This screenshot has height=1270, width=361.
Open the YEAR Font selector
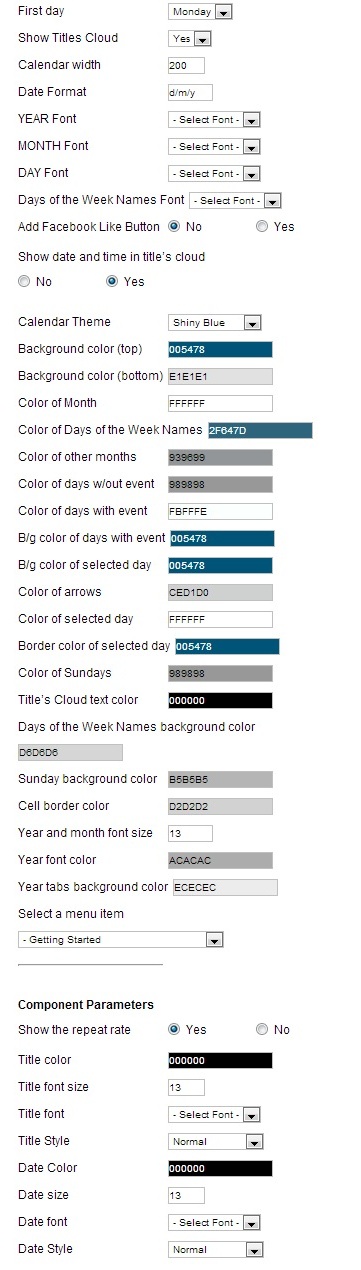(215, 120)
